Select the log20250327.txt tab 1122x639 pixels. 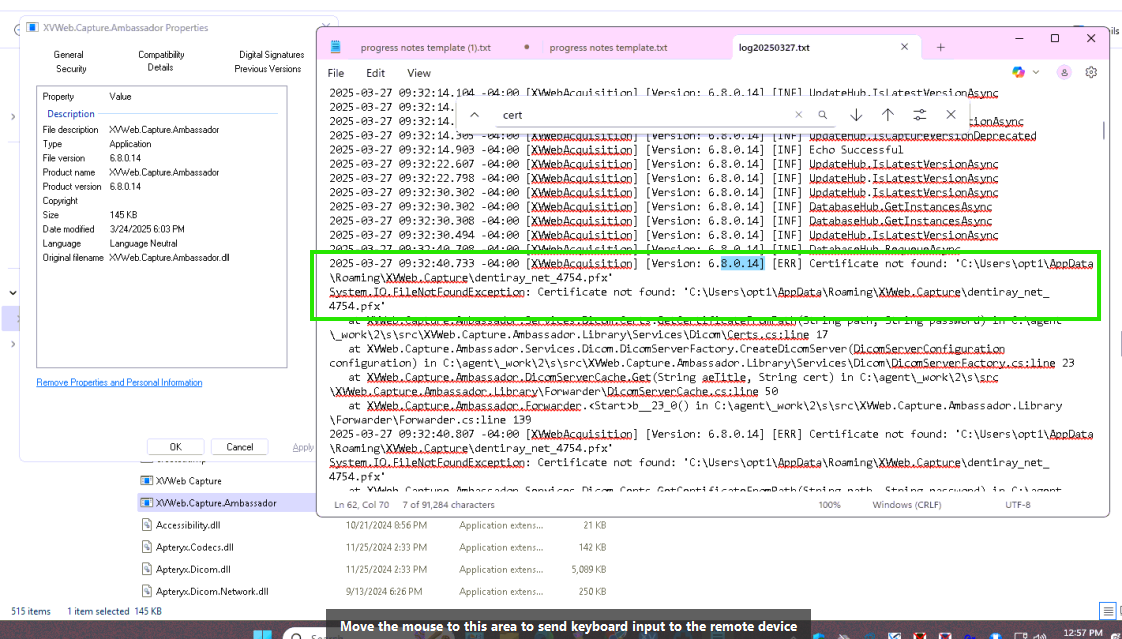click(774, 48)
